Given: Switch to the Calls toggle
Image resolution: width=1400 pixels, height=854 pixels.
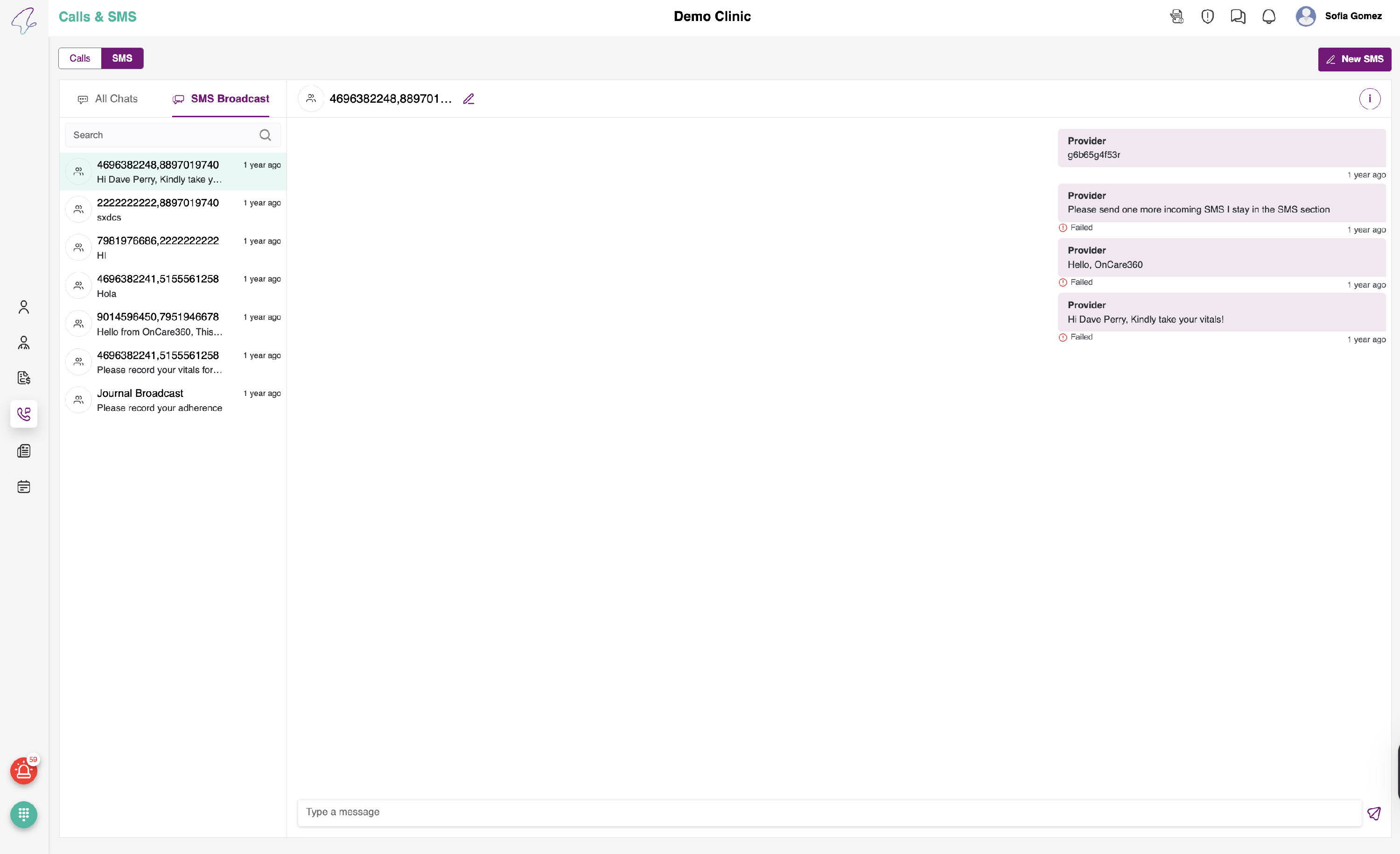Looking at the screenshot, I should (79, 58).
